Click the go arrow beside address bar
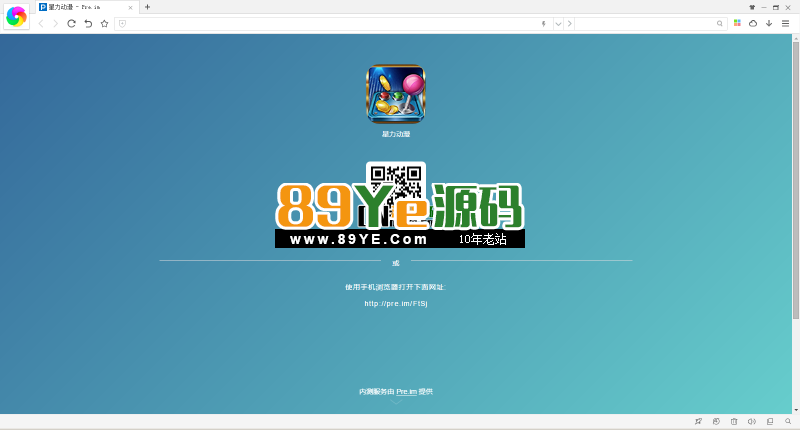Viewport: 800px width, 430px height. pos(569,23)
